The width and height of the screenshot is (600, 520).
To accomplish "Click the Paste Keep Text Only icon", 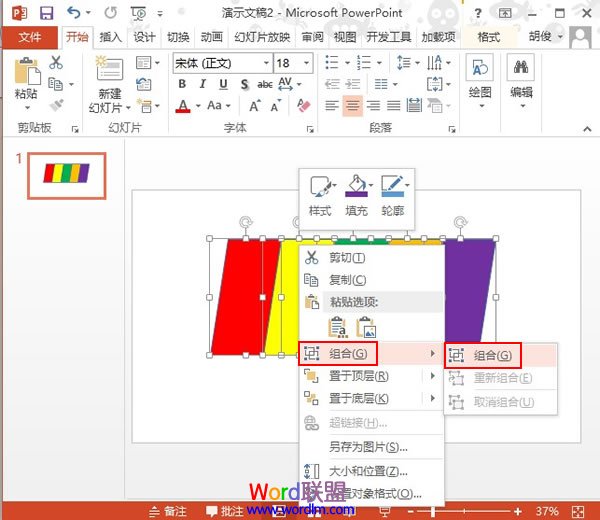I will click(x=338, y=328).
